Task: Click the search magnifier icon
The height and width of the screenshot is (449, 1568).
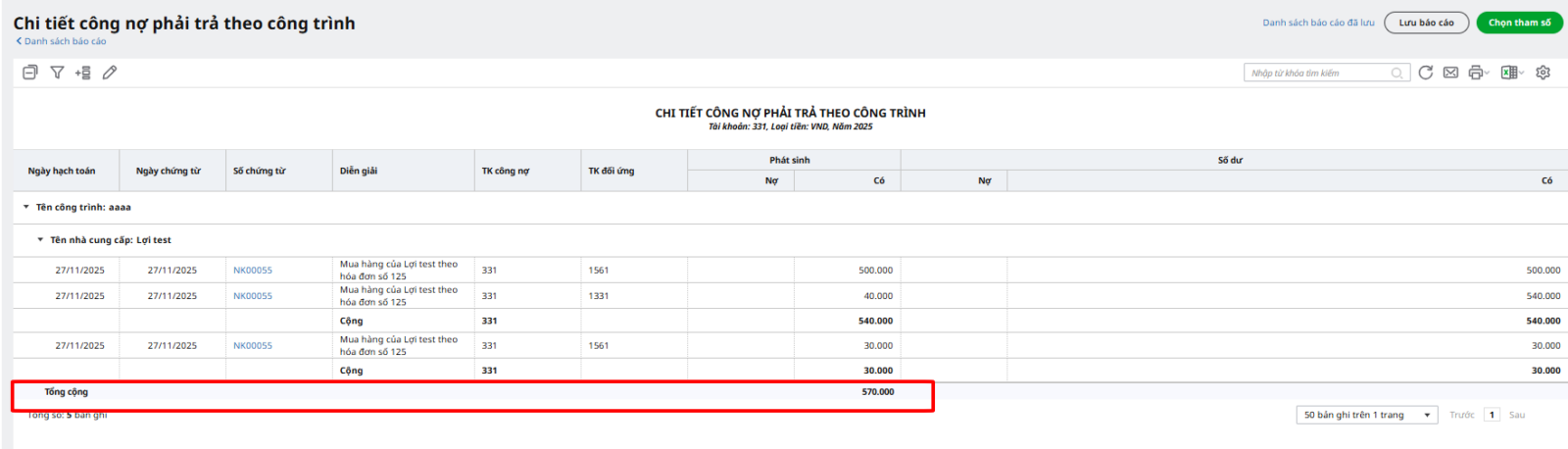Action: point(1396,74)
